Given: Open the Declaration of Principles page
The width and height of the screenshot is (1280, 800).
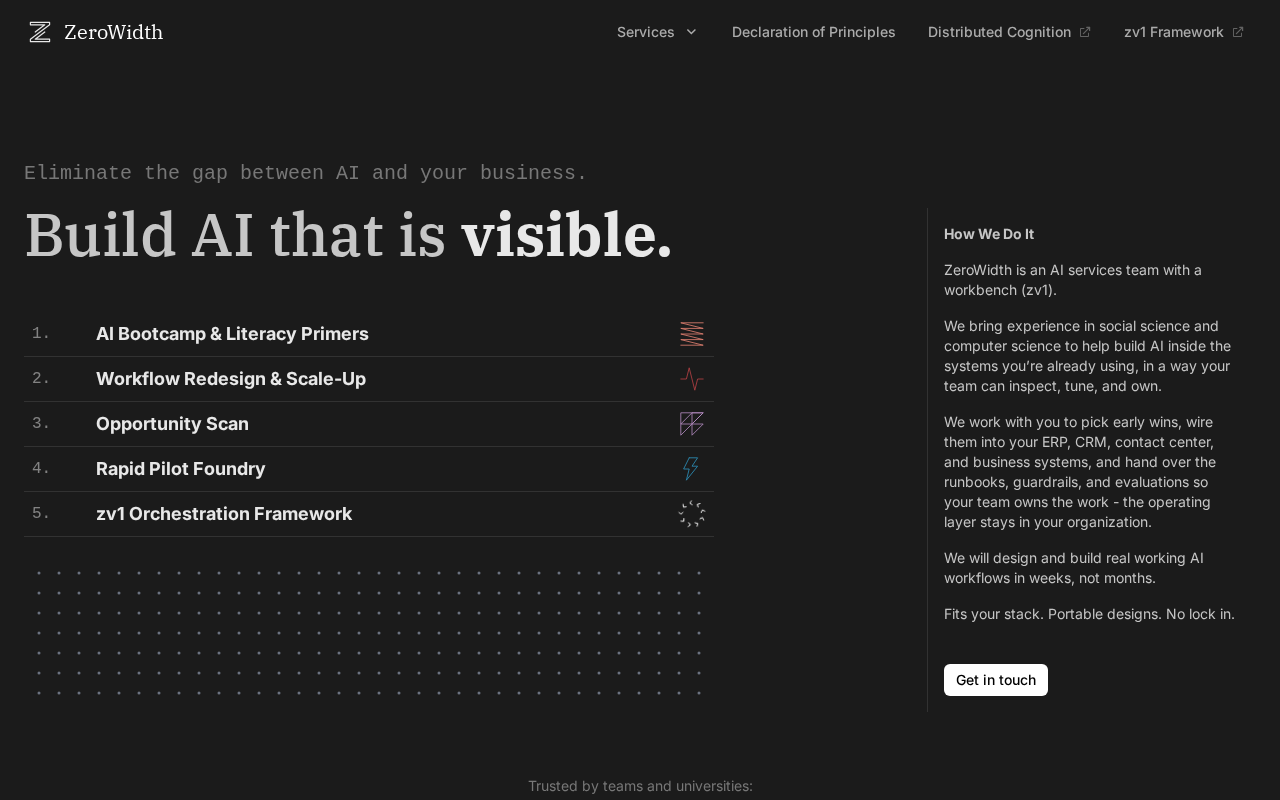Looking at the screenshot, I should (813, 32).
